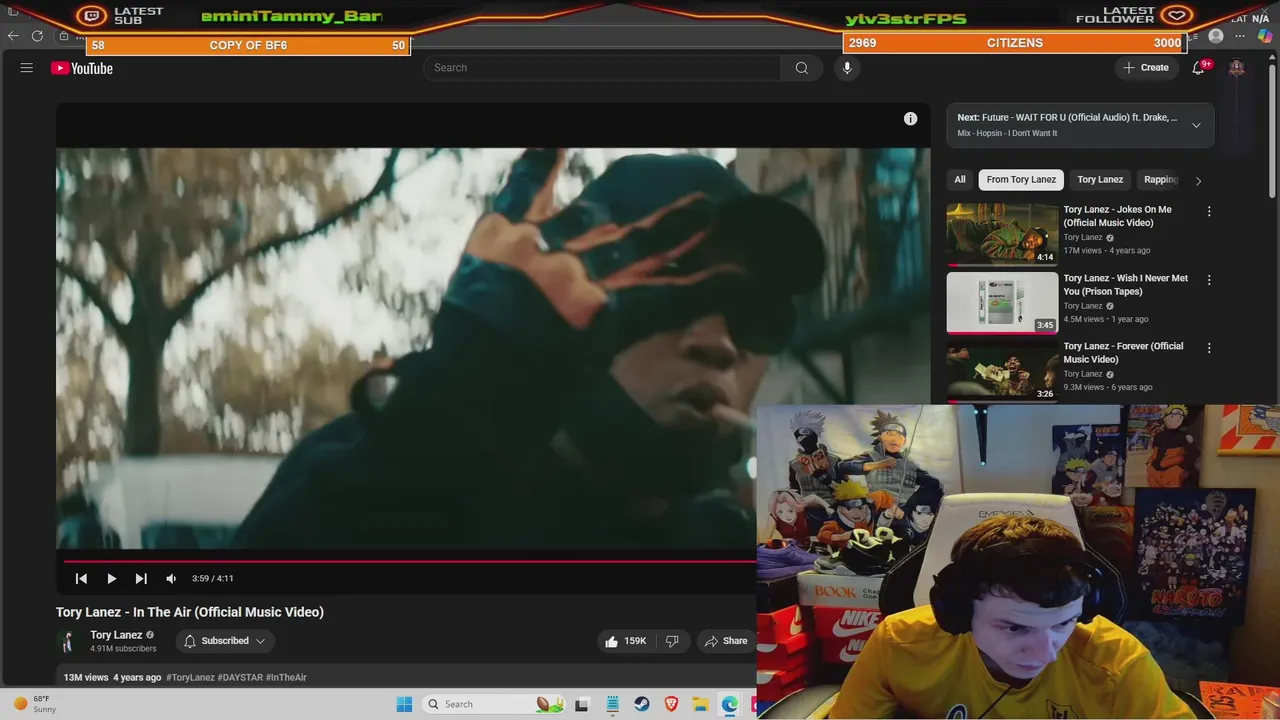Open Steam from the taskbar
This screenshot has height=720, width=1280.
tap(642, 704)
